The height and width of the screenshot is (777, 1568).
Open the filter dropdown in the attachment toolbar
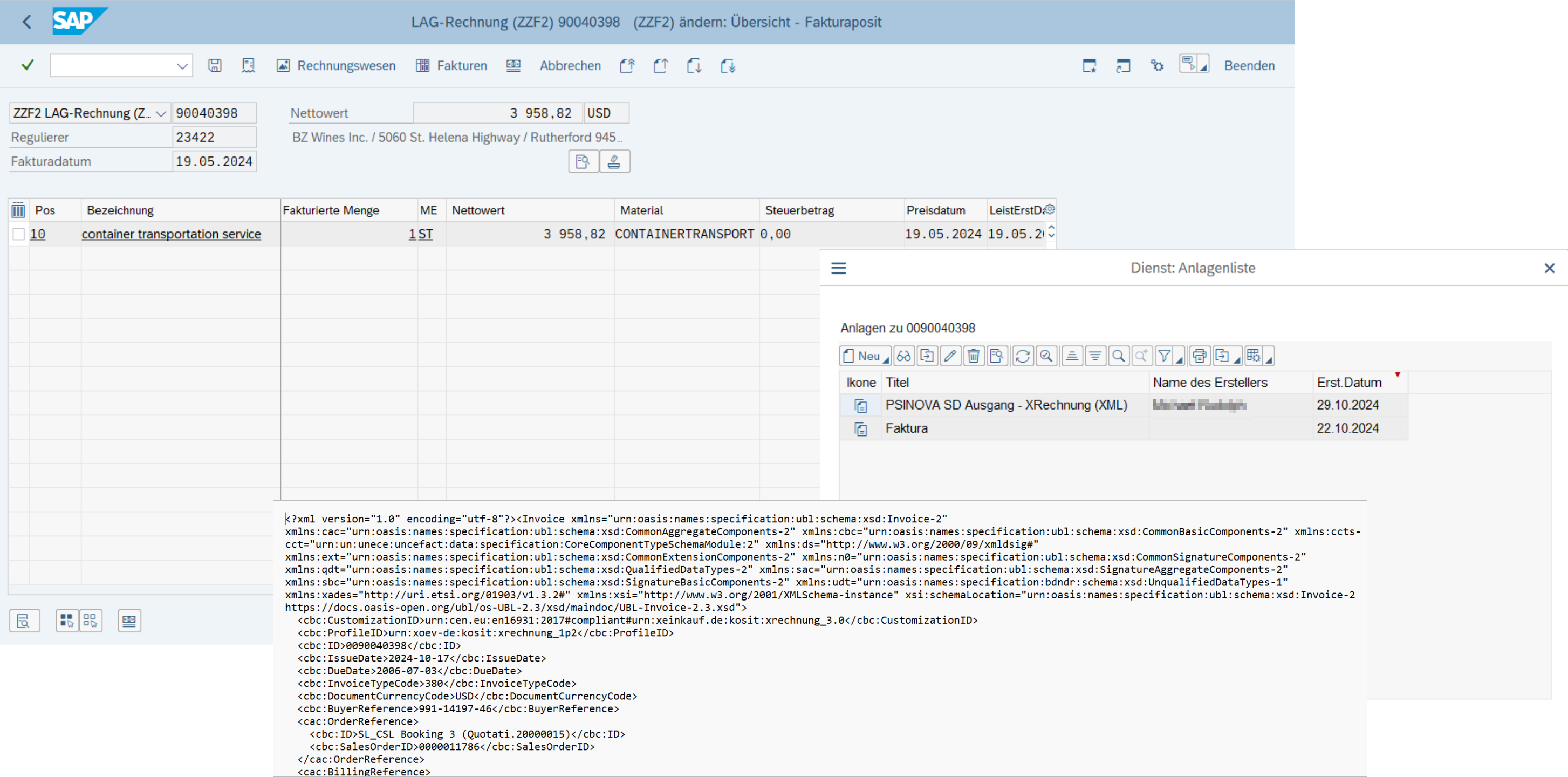coord(1169,356)
